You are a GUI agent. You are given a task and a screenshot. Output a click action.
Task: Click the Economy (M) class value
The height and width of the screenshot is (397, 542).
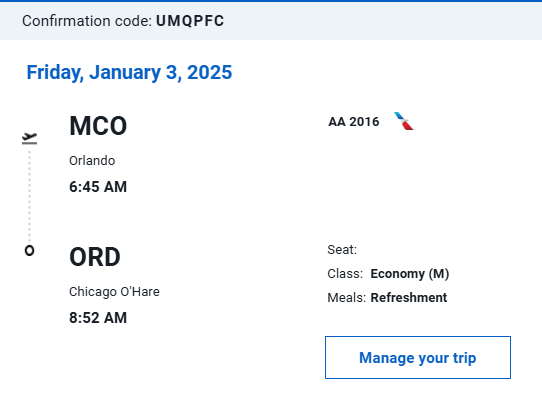(x=410, y=274)
